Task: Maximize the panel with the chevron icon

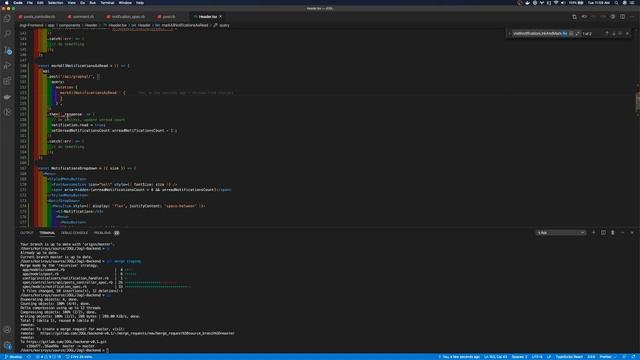Action: point(622,233)
